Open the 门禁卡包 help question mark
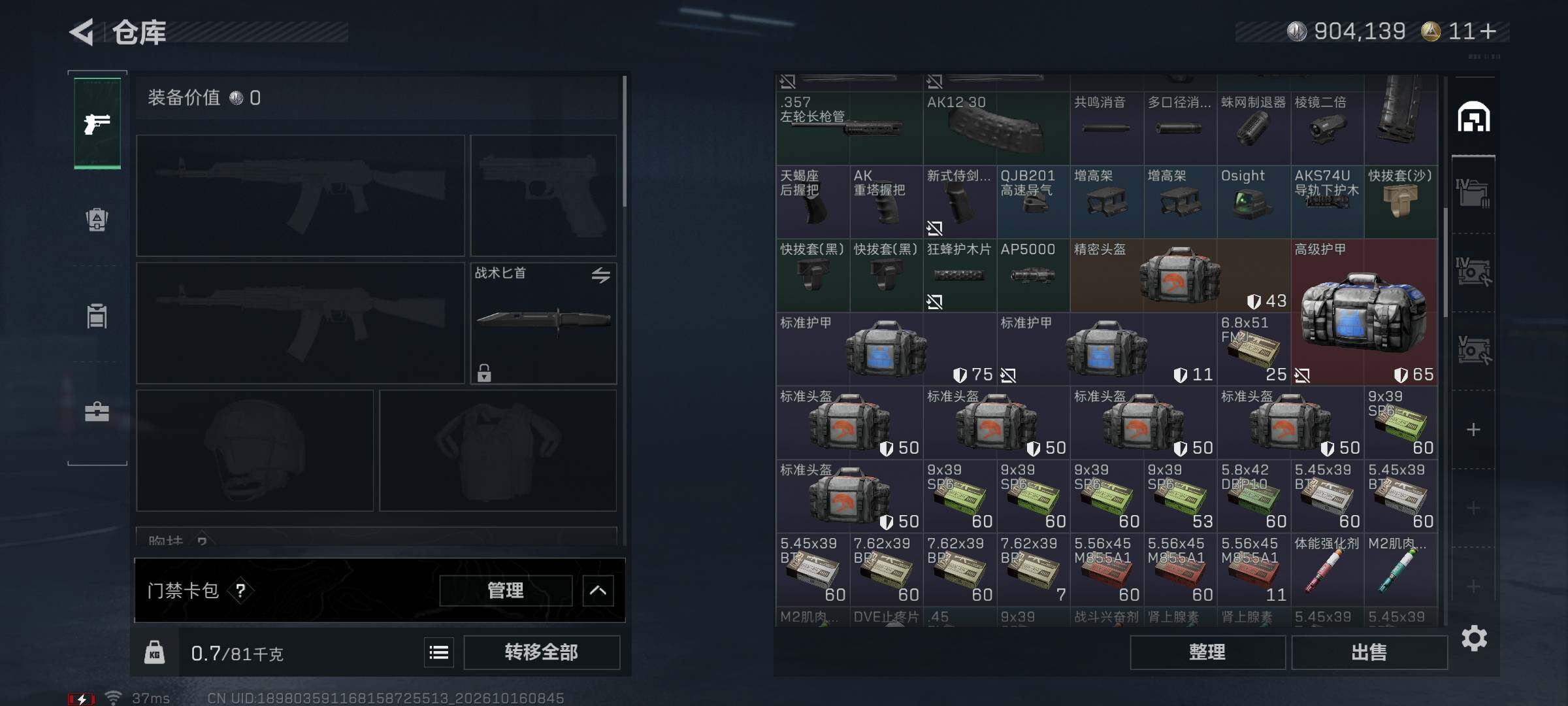 pos(240,590)
